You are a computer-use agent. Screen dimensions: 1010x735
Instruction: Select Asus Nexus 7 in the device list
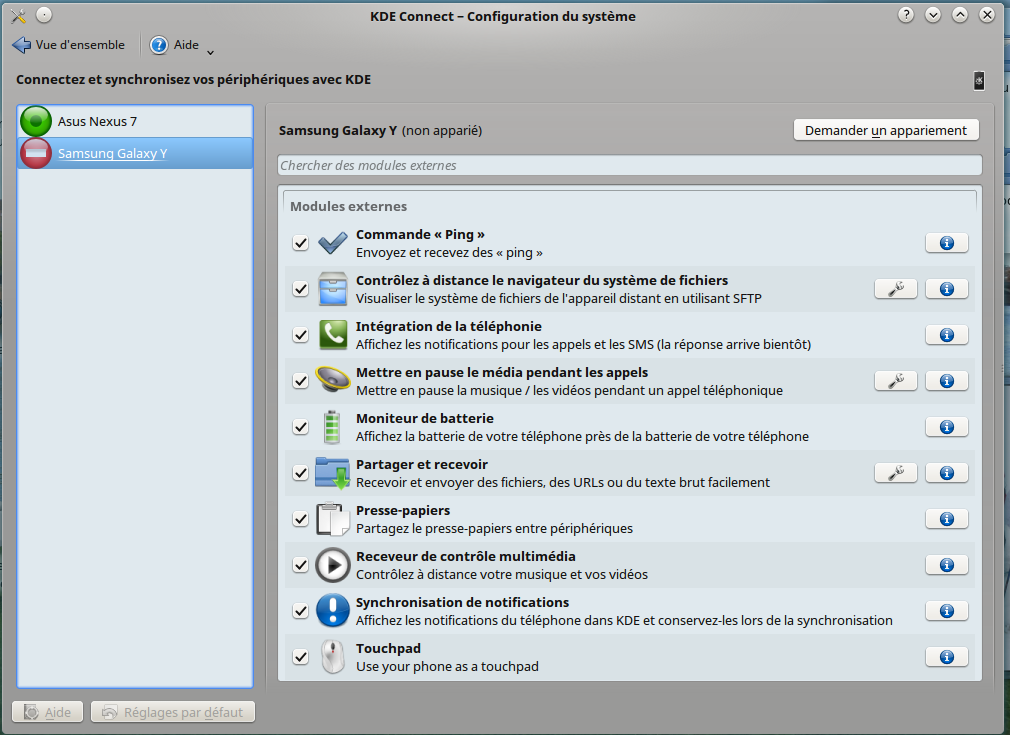[x=97, y=121]
